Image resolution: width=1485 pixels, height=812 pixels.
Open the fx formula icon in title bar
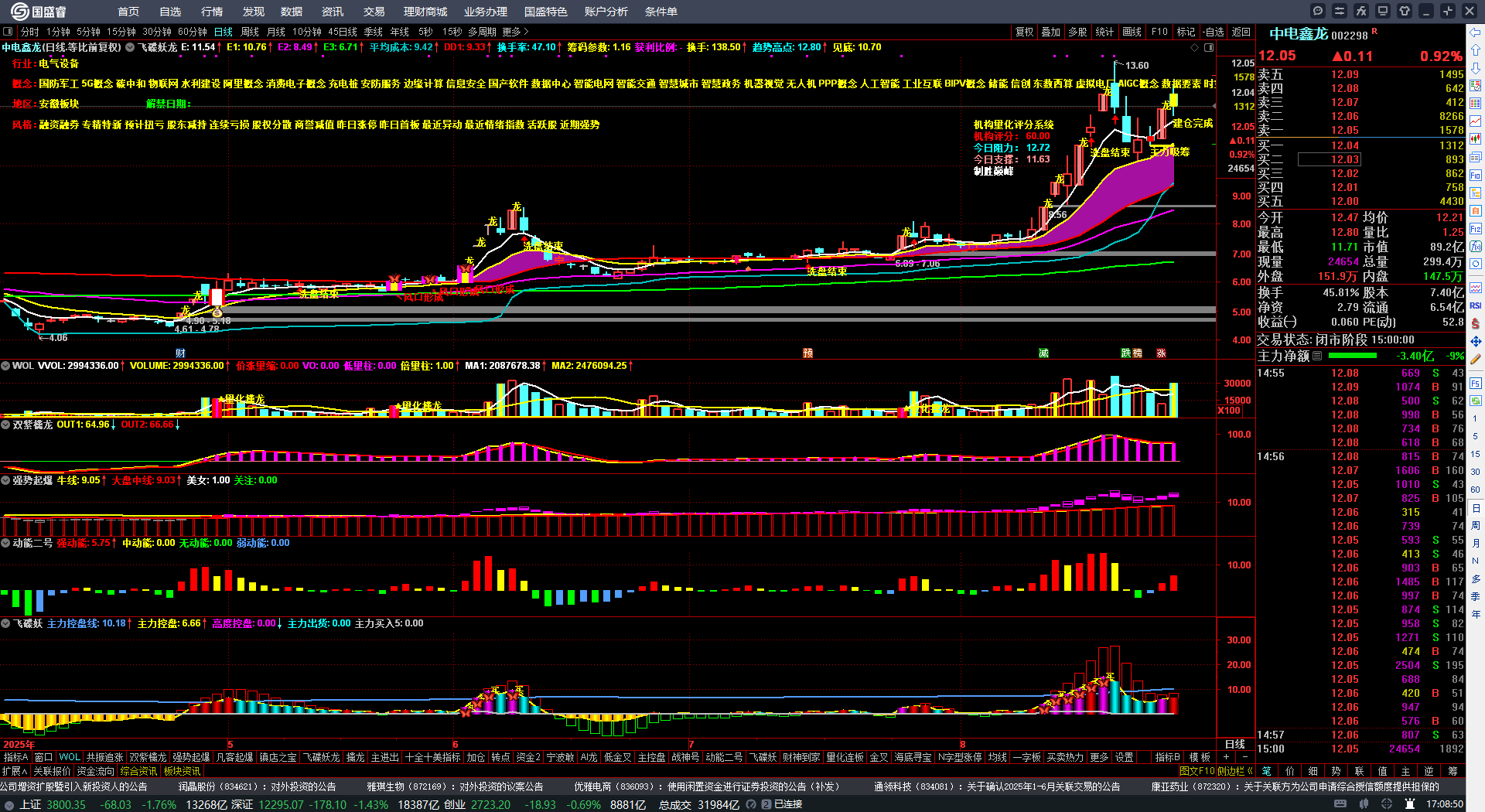(1361, 11)
